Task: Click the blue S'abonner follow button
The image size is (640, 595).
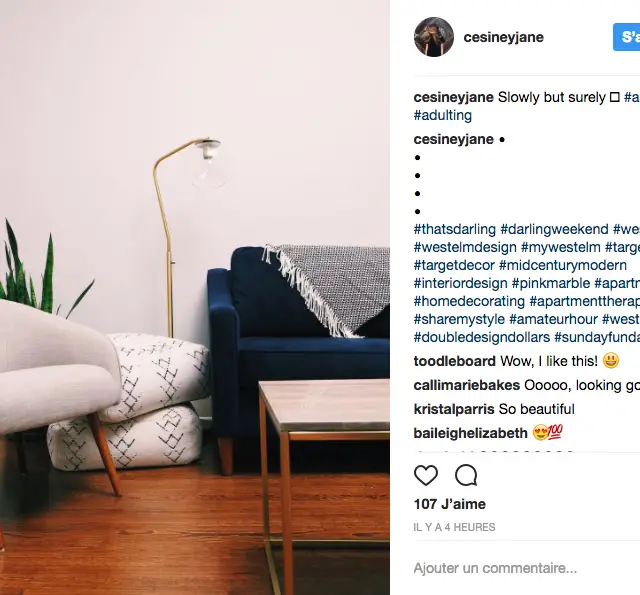Action: (627, 37)
